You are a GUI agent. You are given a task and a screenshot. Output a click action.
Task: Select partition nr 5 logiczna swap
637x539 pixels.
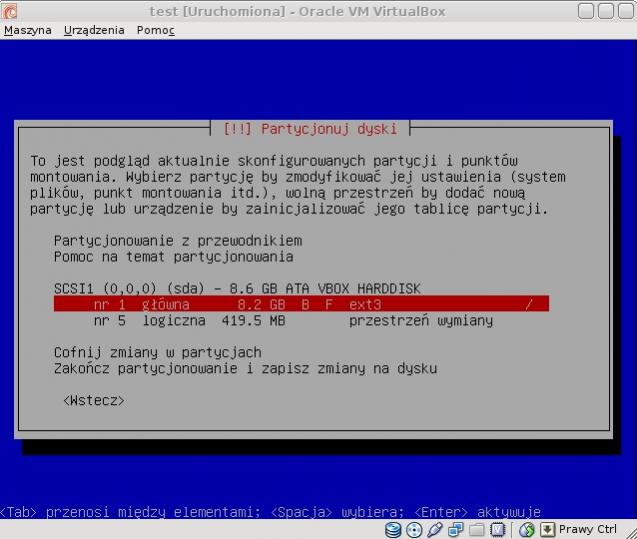click(x=292, y=320)
